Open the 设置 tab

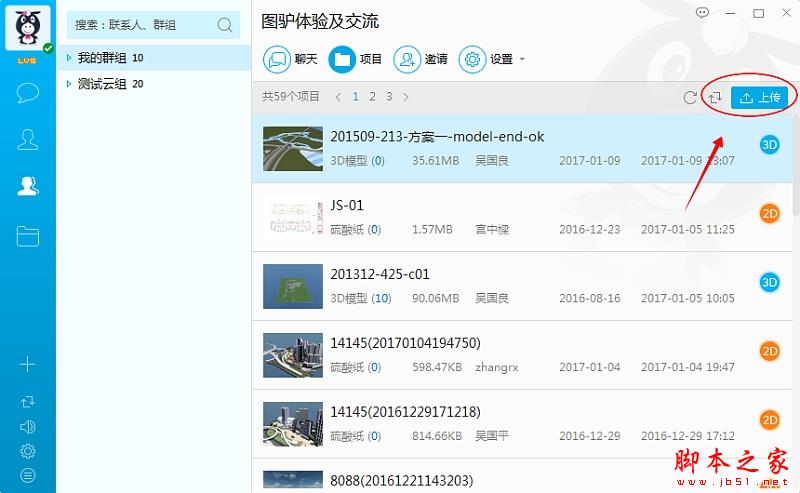click(x=486, y=59)
